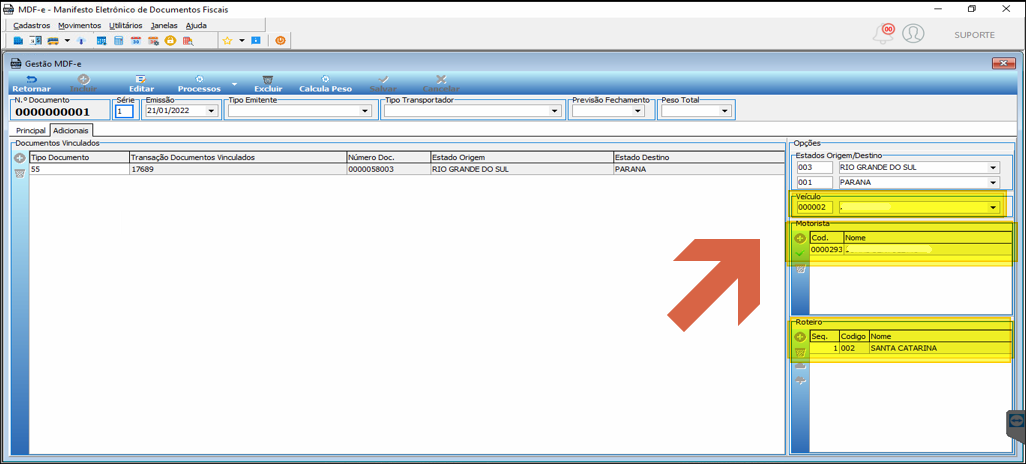Click the Série input field
1026x464 pixels.
(x=124, y=111)
